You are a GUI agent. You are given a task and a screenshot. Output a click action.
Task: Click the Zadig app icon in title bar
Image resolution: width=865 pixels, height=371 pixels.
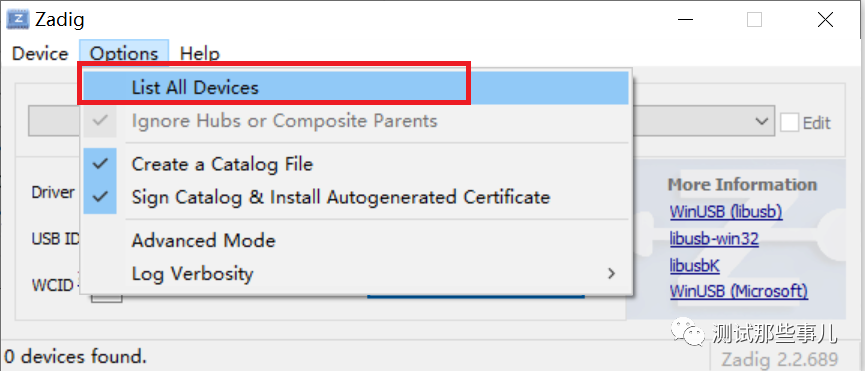(17, 20)
